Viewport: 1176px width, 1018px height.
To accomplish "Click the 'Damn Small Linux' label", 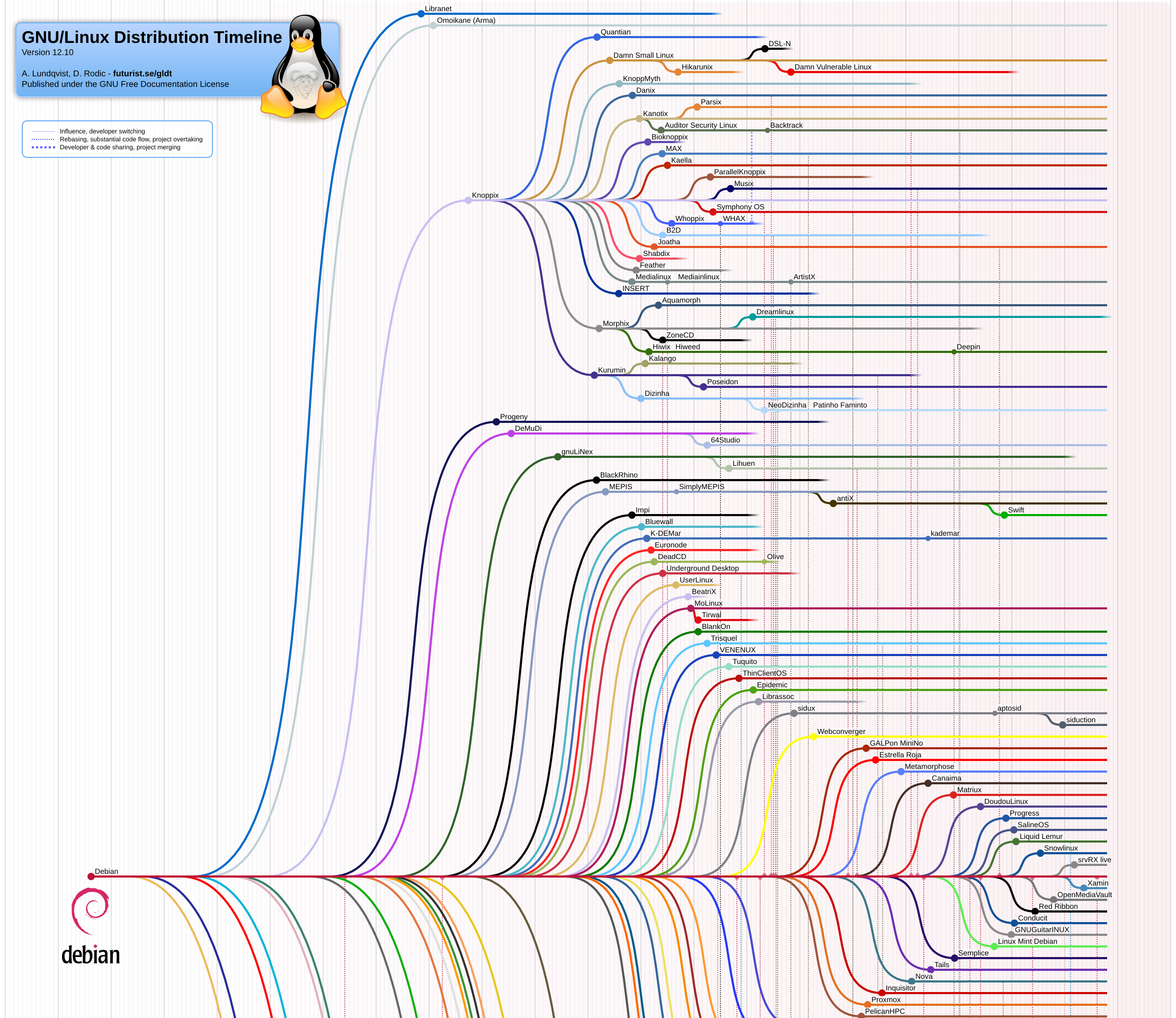I will (x=644, y=55).
